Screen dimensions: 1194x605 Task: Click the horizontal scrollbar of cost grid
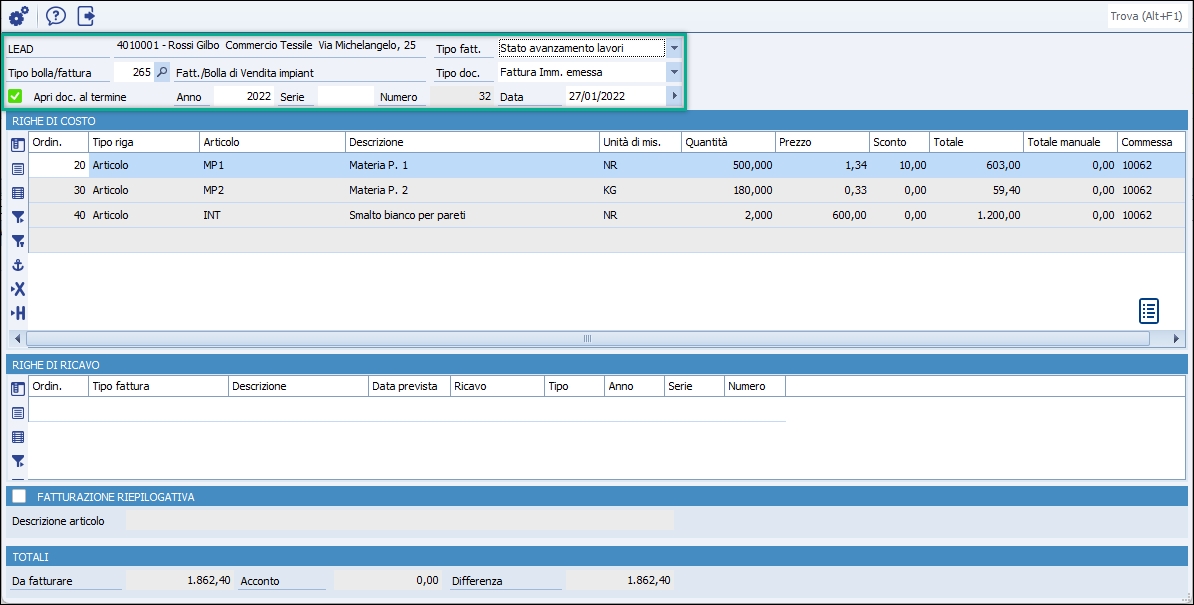(x=587, y=339)
